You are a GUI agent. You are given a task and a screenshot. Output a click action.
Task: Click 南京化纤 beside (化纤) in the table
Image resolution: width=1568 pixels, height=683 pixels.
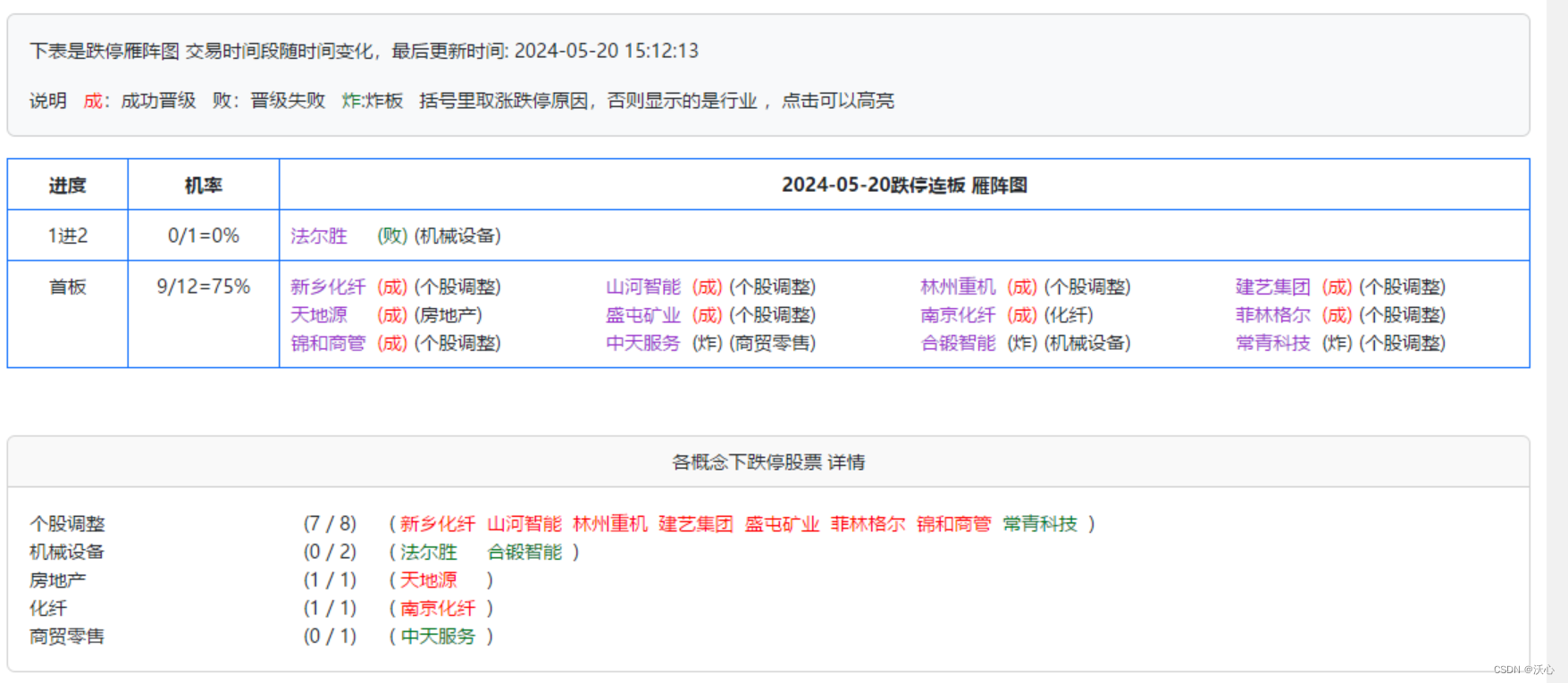coord(958,315)
